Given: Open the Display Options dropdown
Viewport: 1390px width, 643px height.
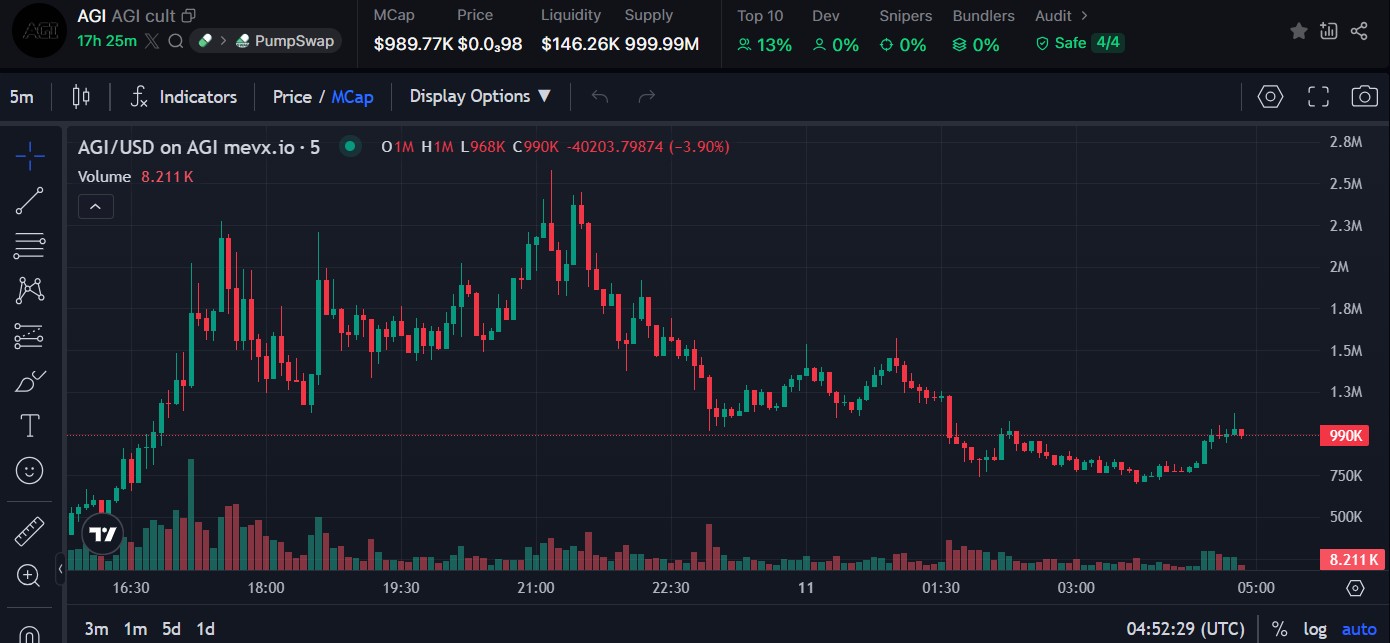Looking at the screenshot, I should [480, 97].
